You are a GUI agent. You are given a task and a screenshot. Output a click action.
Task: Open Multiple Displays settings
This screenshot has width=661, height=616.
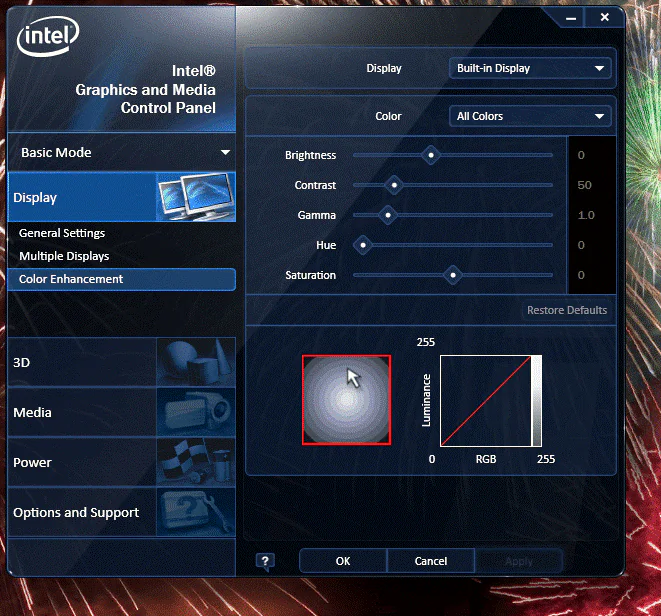click(64, 256)
